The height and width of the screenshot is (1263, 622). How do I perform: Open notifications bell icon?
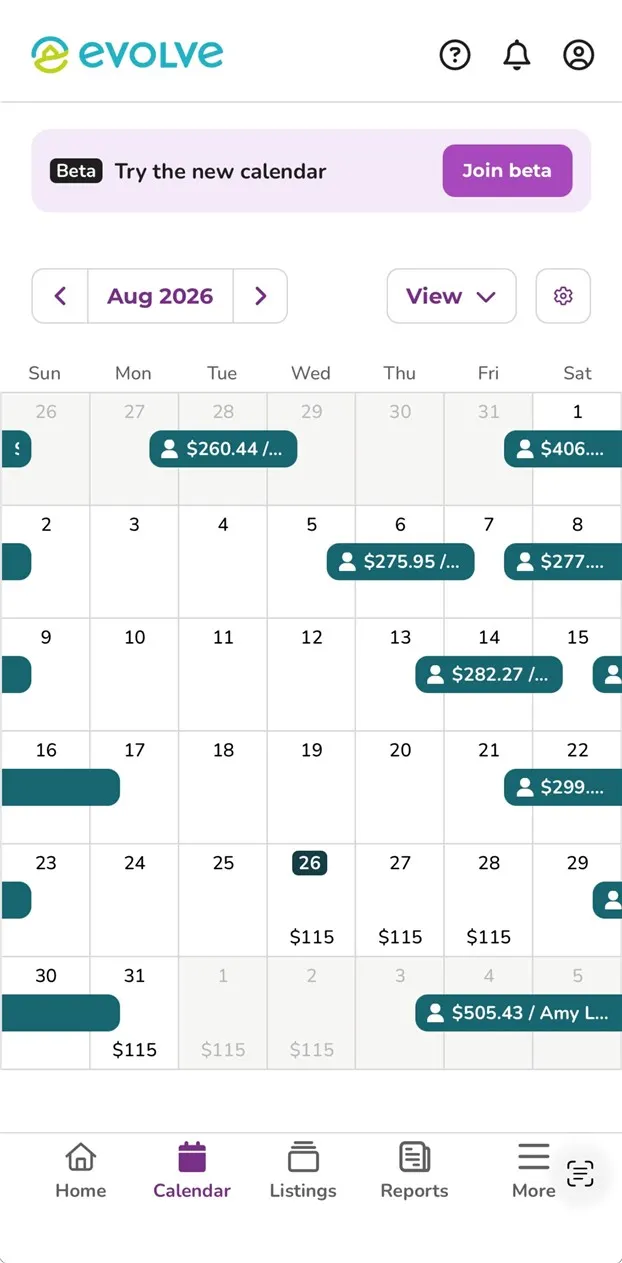517,54
